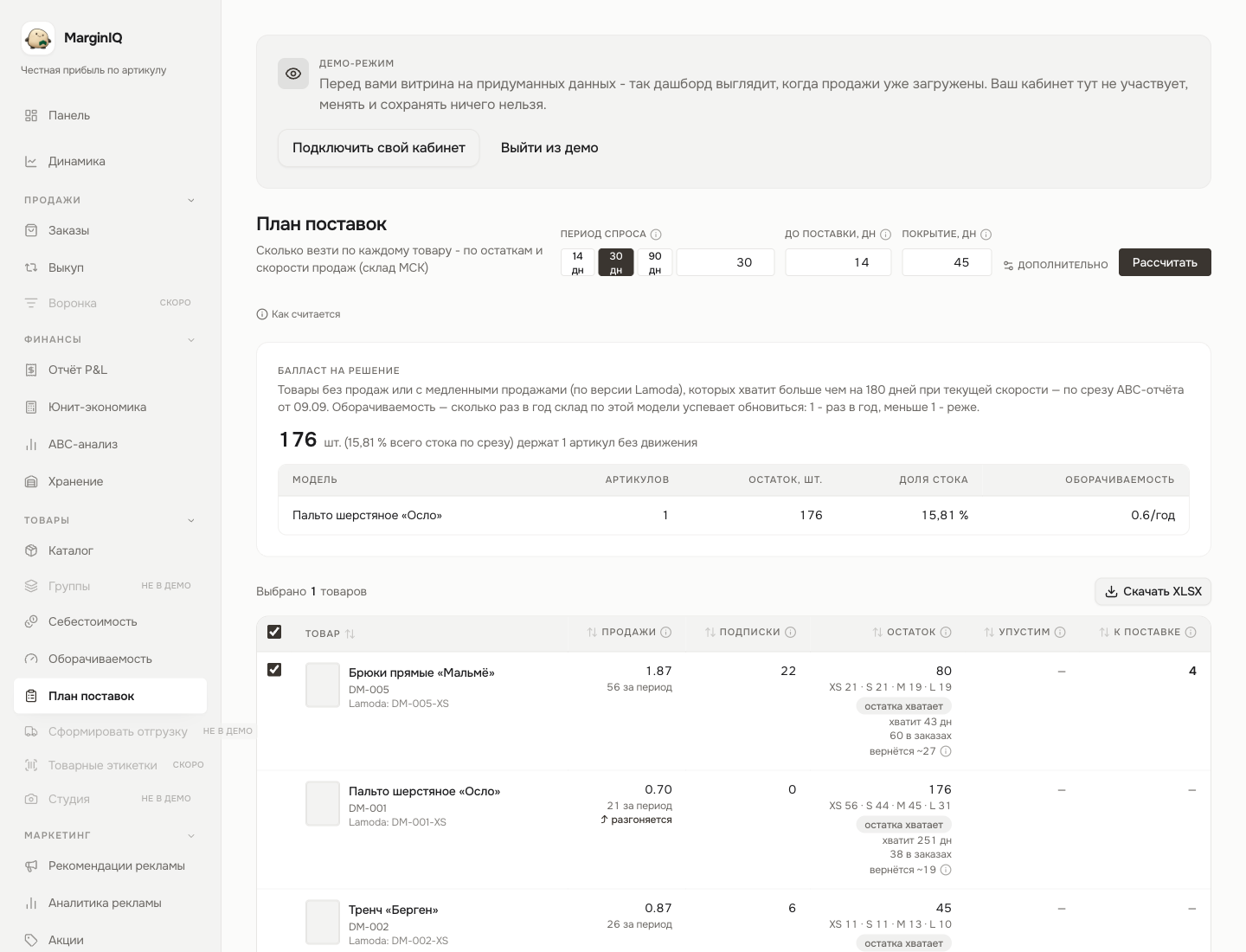Image resolution: width=1246 pixels, height=952 pixels.
Task: Click info icon beside Покрытие, дн
Action: tap(986, 235)
